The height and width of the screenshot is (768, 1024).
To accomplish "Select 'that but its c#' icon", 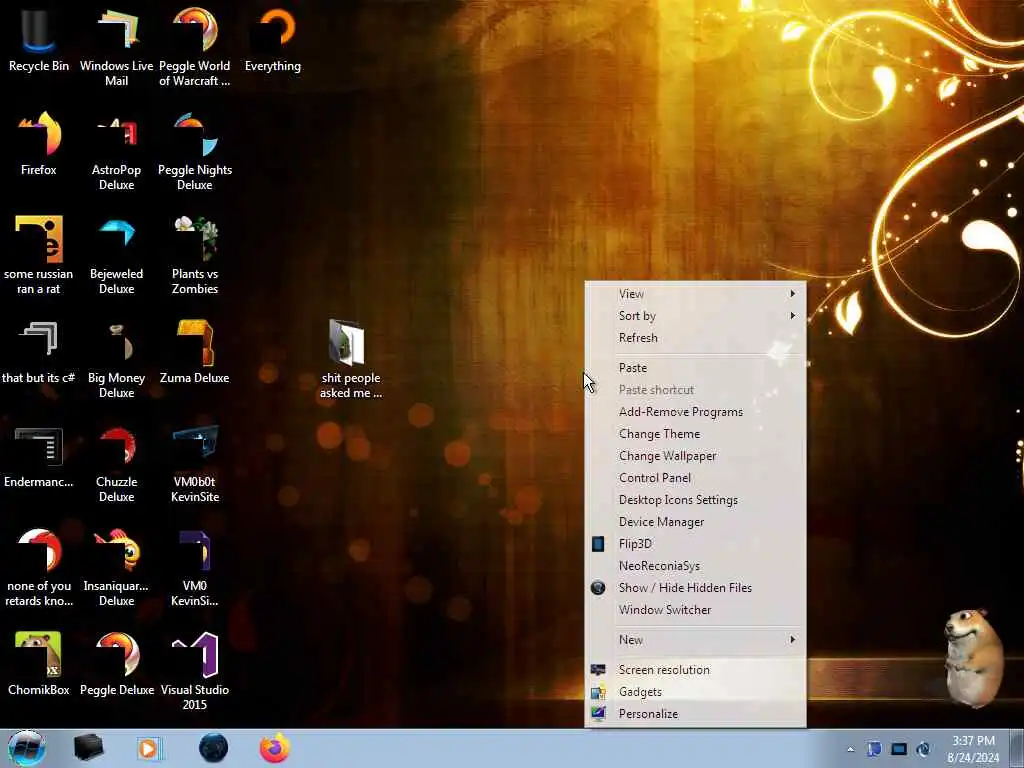I will pos(39,352).
